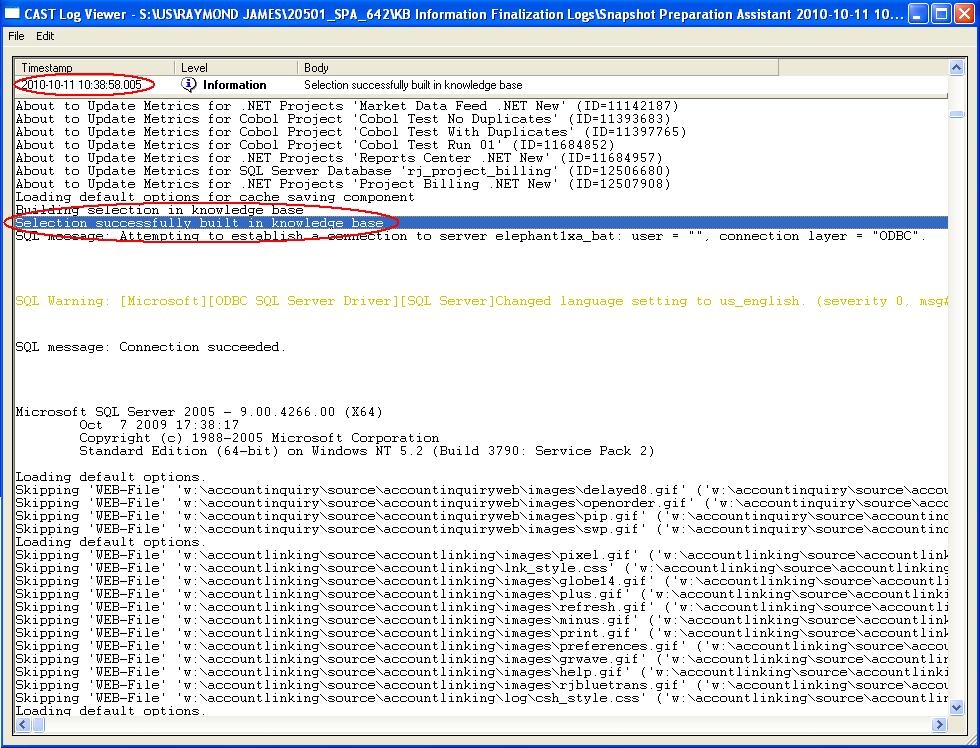Image resolution: width=980 pixels, height=748 pixels.
Task: Click the Information level icon
Action: (189, 84)
